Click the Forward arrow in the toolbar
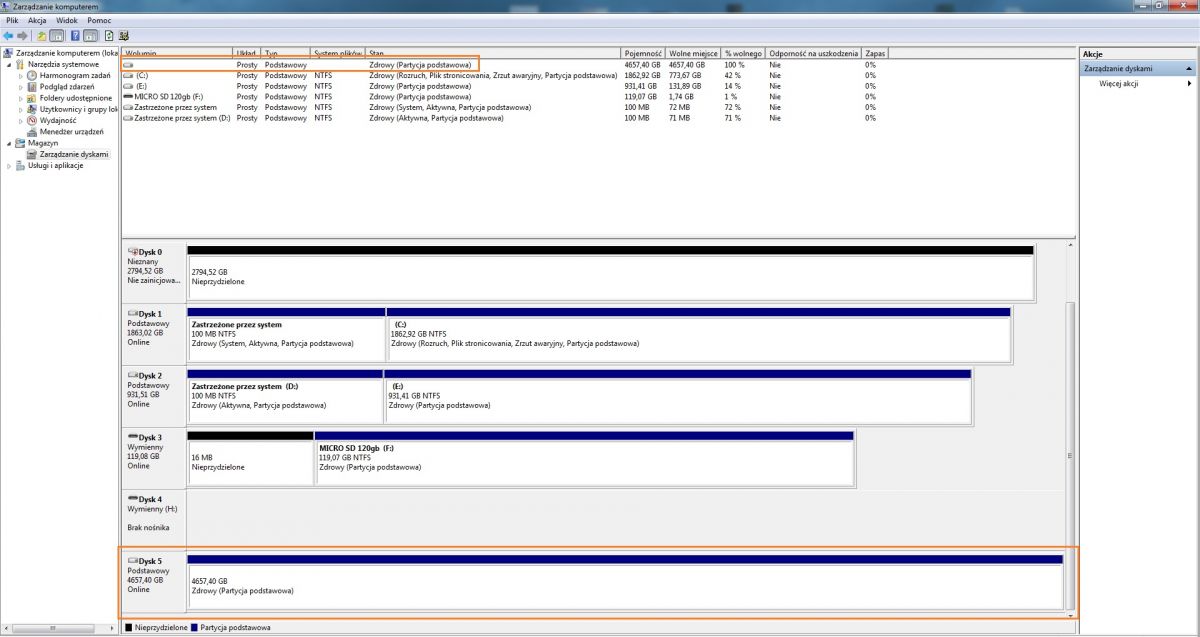The image size is (1200, 637). (x=22, y=35)
